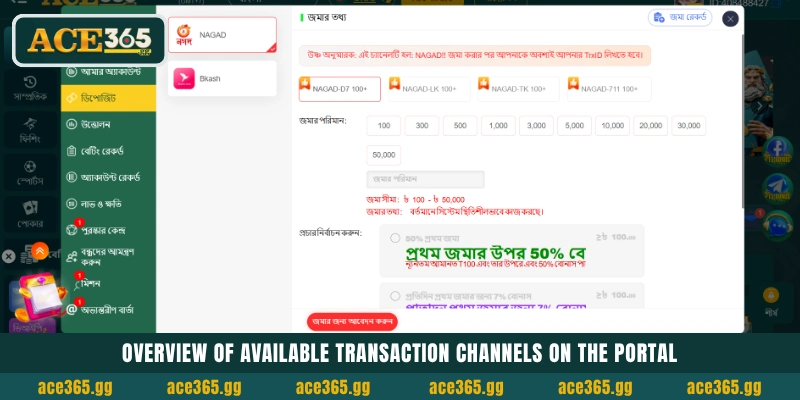
Task: Pick deposit amount 10,000
Action: click(612, 126)
